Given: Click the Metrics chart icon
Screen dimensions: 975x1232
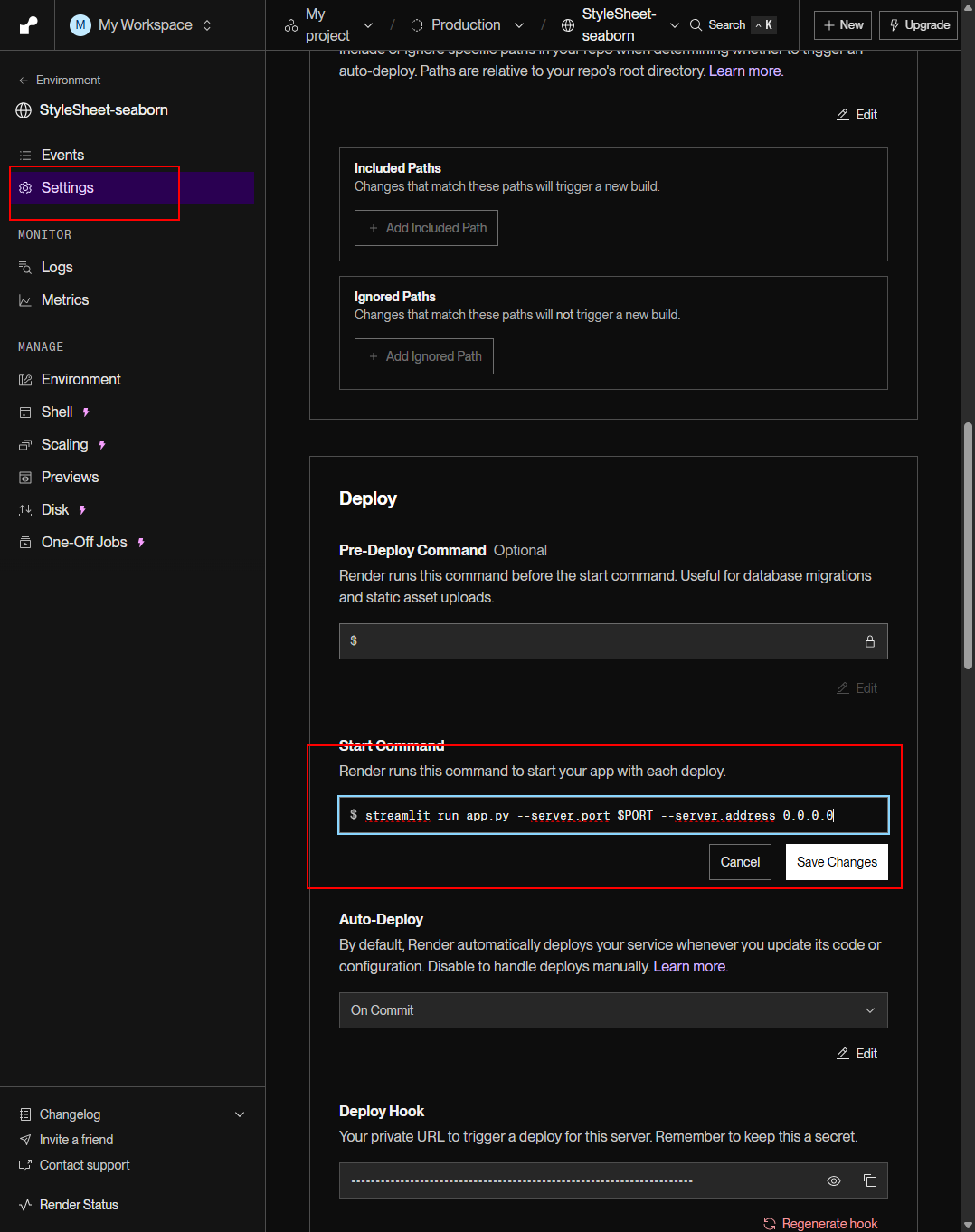Looking at the screenshot, I should point(25,300).
